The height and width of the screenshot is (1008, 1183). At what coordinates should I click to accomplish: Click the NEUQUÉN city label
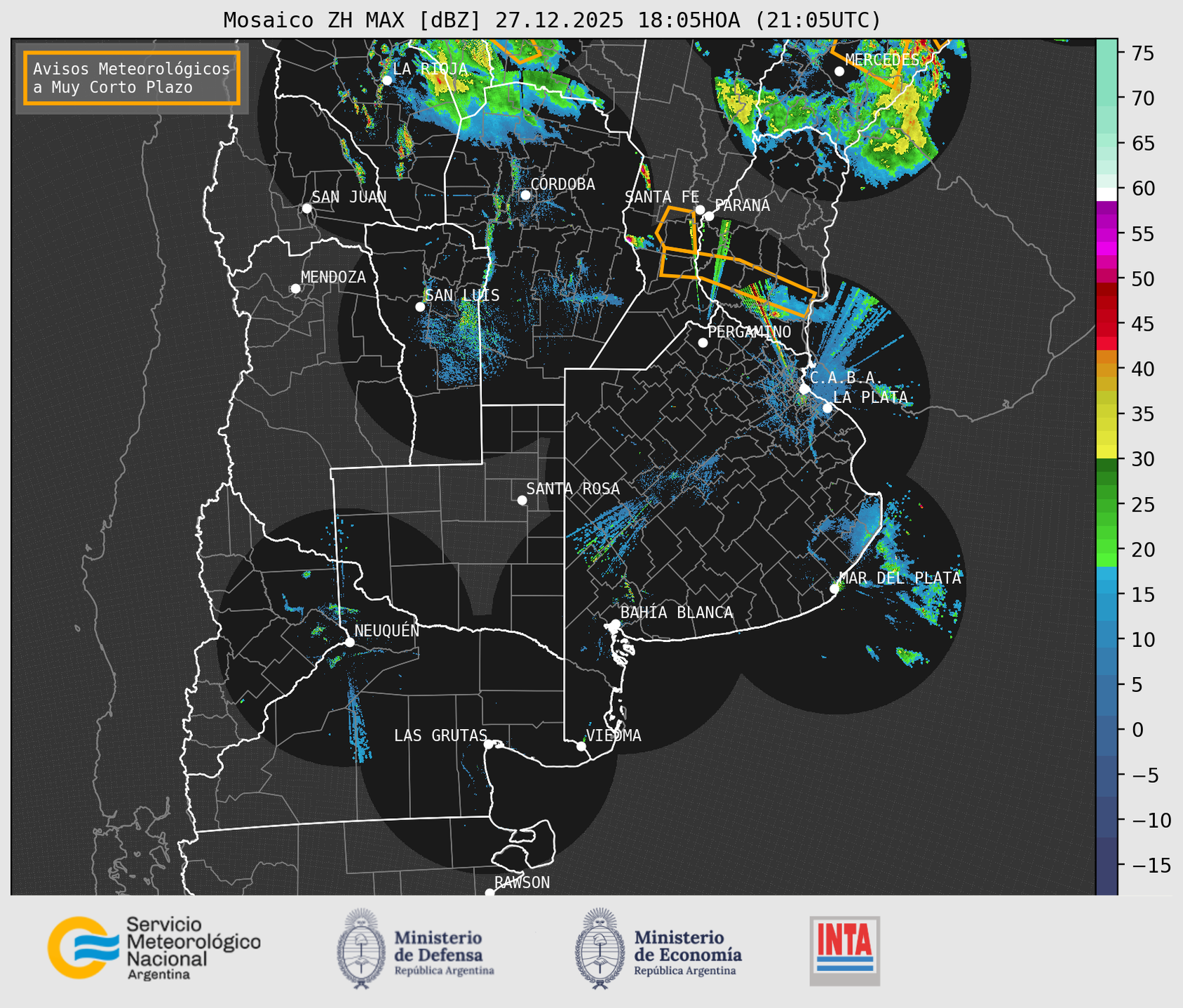point(386,631)
